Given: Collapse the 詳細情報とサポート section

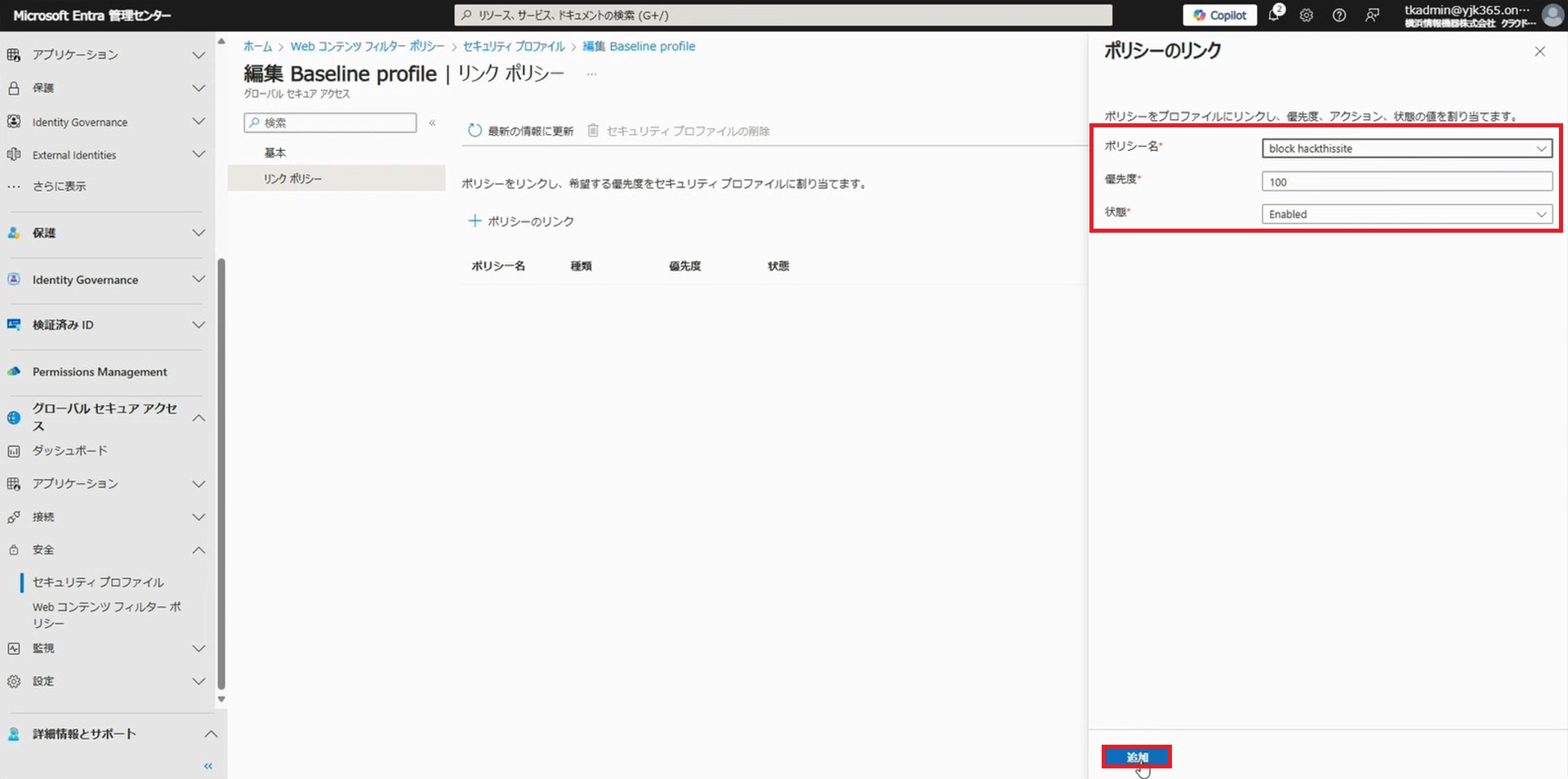Looking at the screenshot, I should point(211,734).
